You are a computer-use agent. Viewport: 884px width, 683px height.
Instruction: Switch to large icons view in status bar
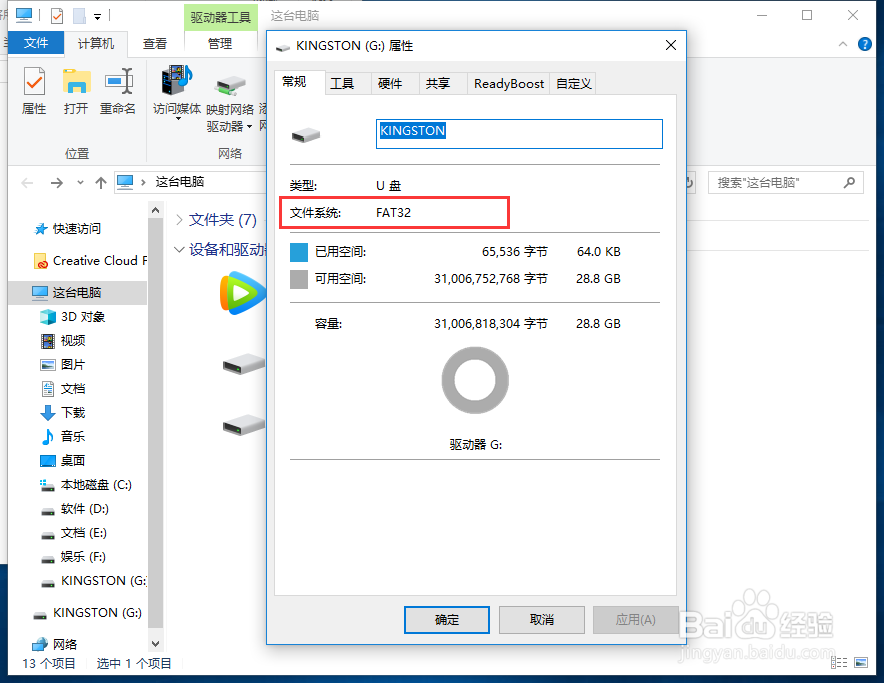[x=860, y=662]
